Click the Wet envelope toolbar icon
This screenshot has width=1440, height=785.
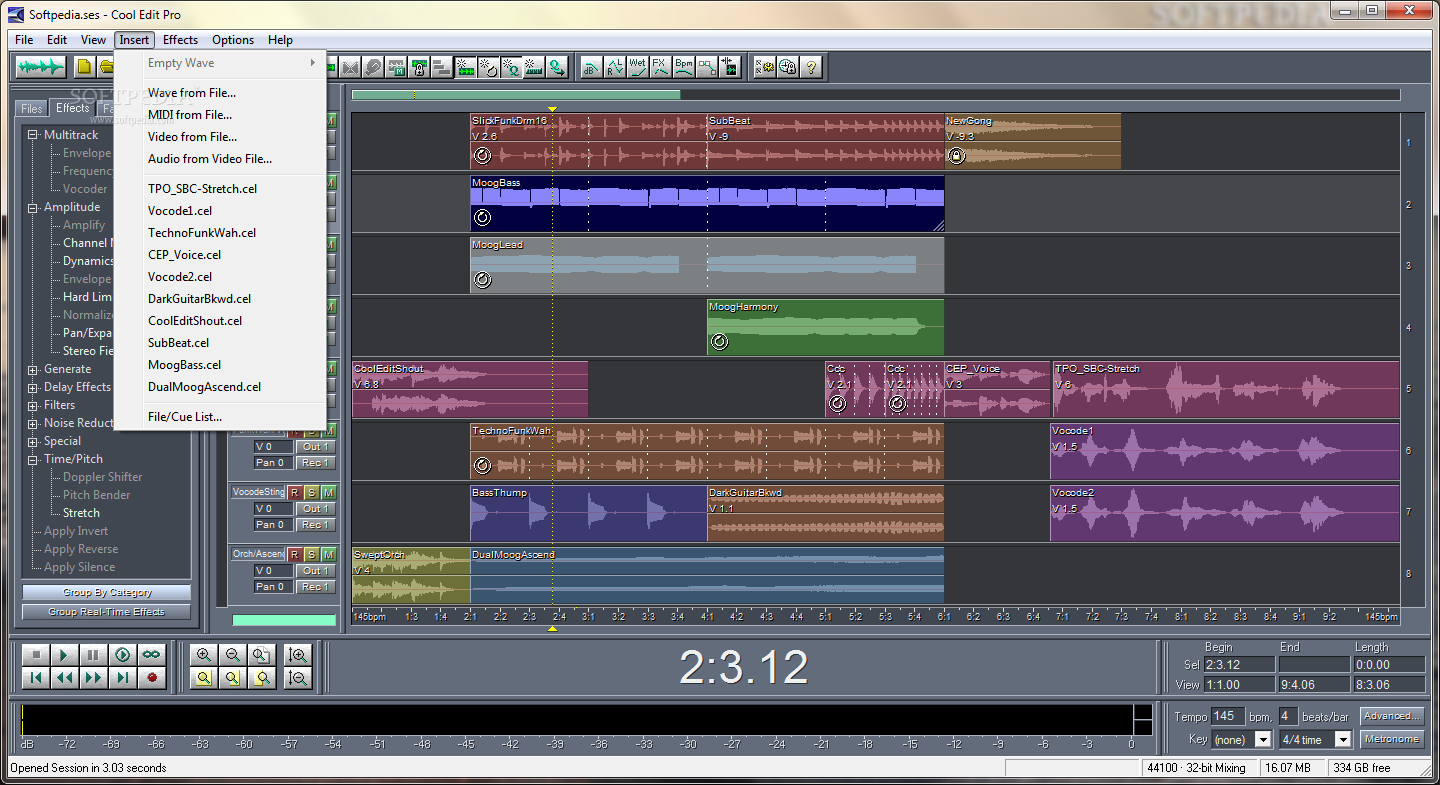(x=637, y=68)
